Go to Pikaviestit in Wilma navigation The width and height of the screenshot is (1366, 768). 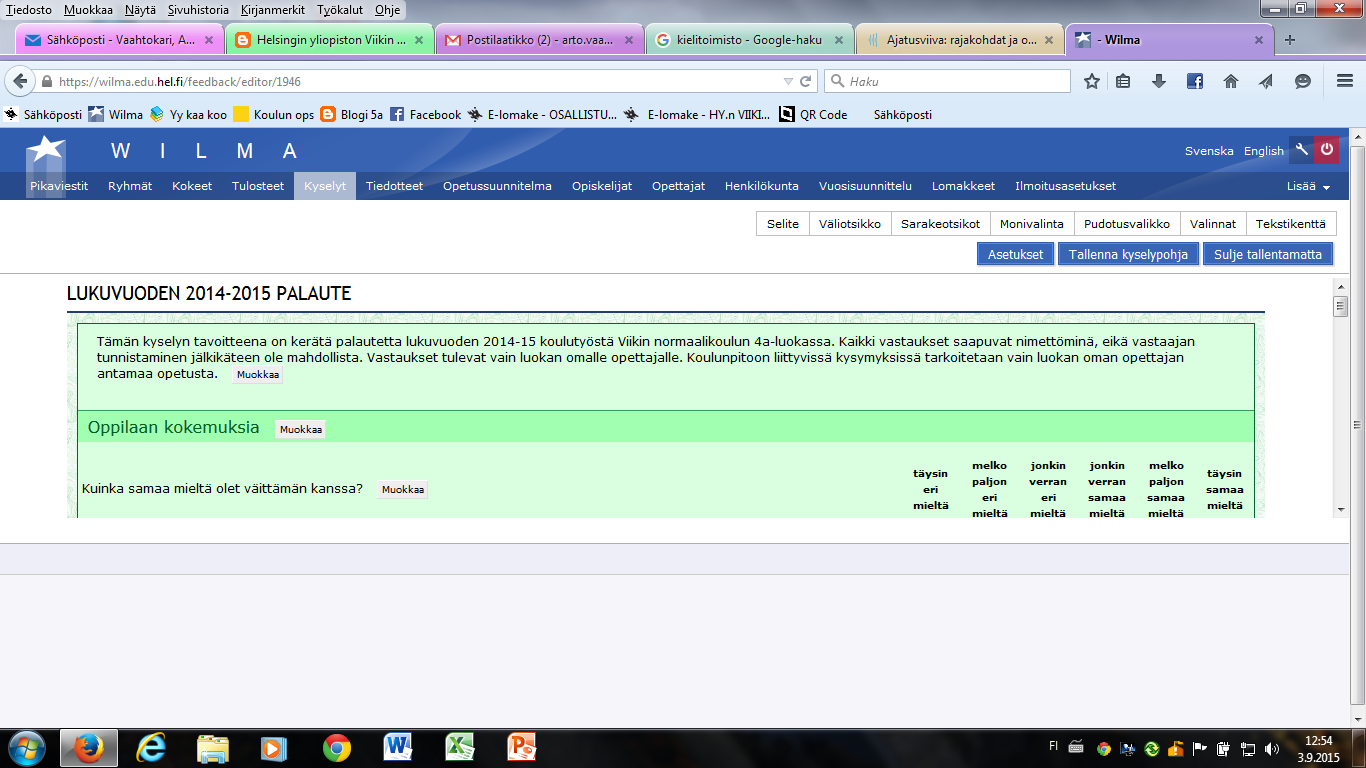click(59, 186)
